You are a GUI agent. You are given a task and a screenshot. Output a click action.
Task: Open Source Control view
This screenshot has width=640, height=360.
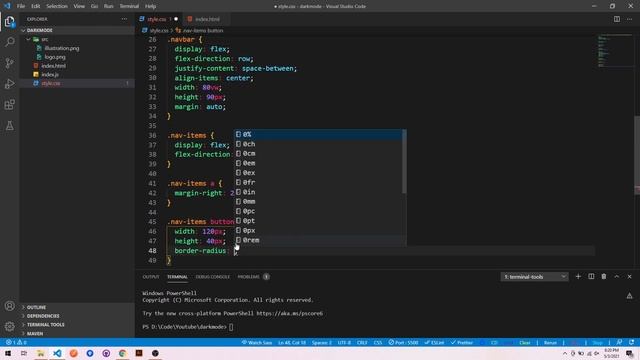tap(9, 63)
